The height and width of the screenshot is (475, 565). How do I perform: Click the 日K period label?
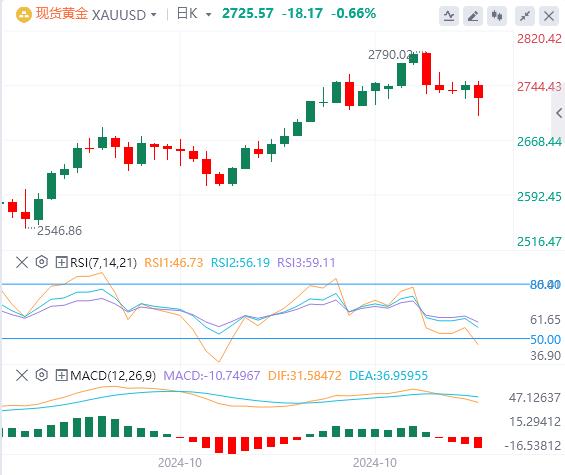coord(187,14)
